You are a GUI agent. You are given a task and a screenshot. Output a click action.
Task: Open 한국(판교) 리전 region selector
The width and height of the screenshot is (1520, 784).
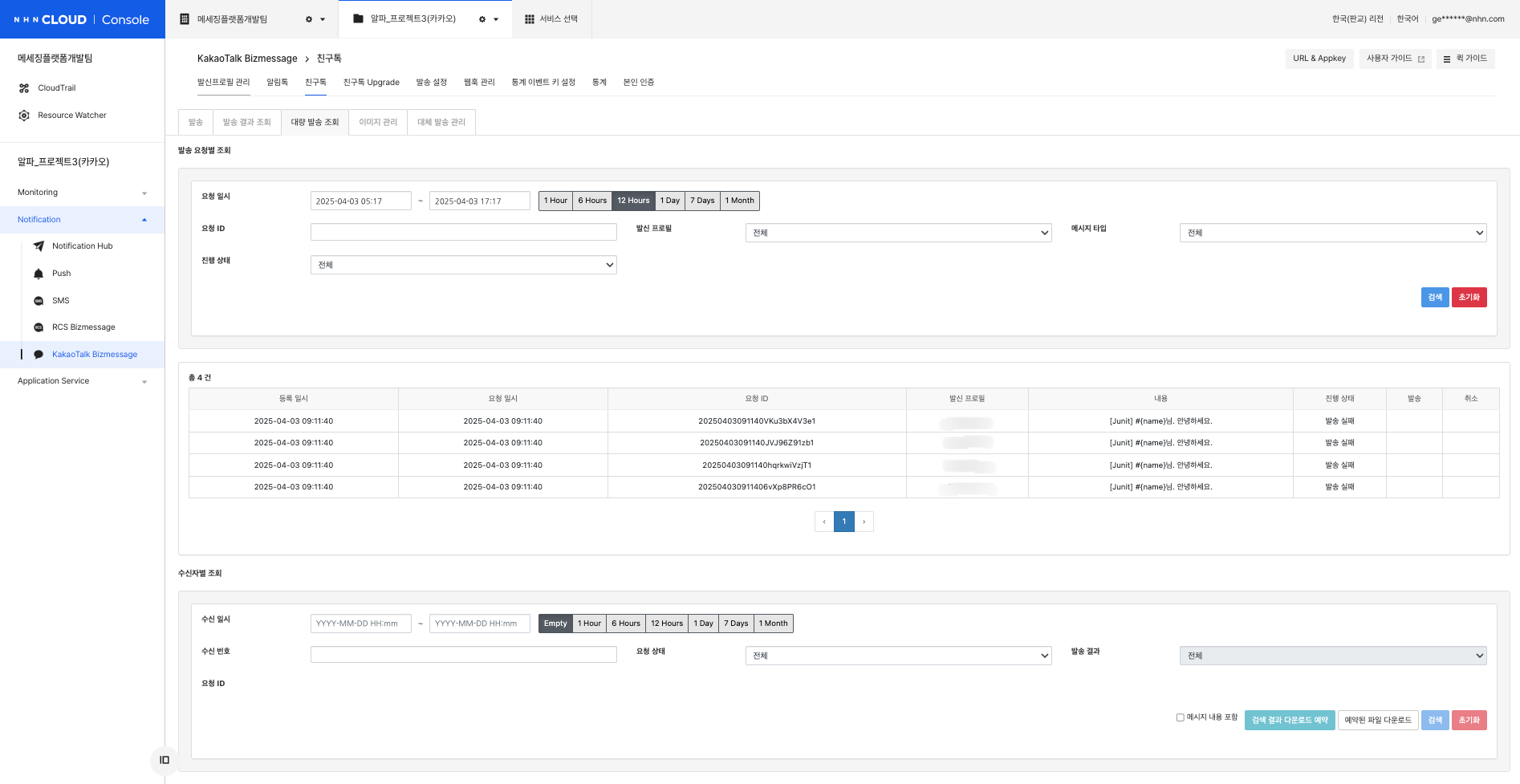coord(1358,19)
